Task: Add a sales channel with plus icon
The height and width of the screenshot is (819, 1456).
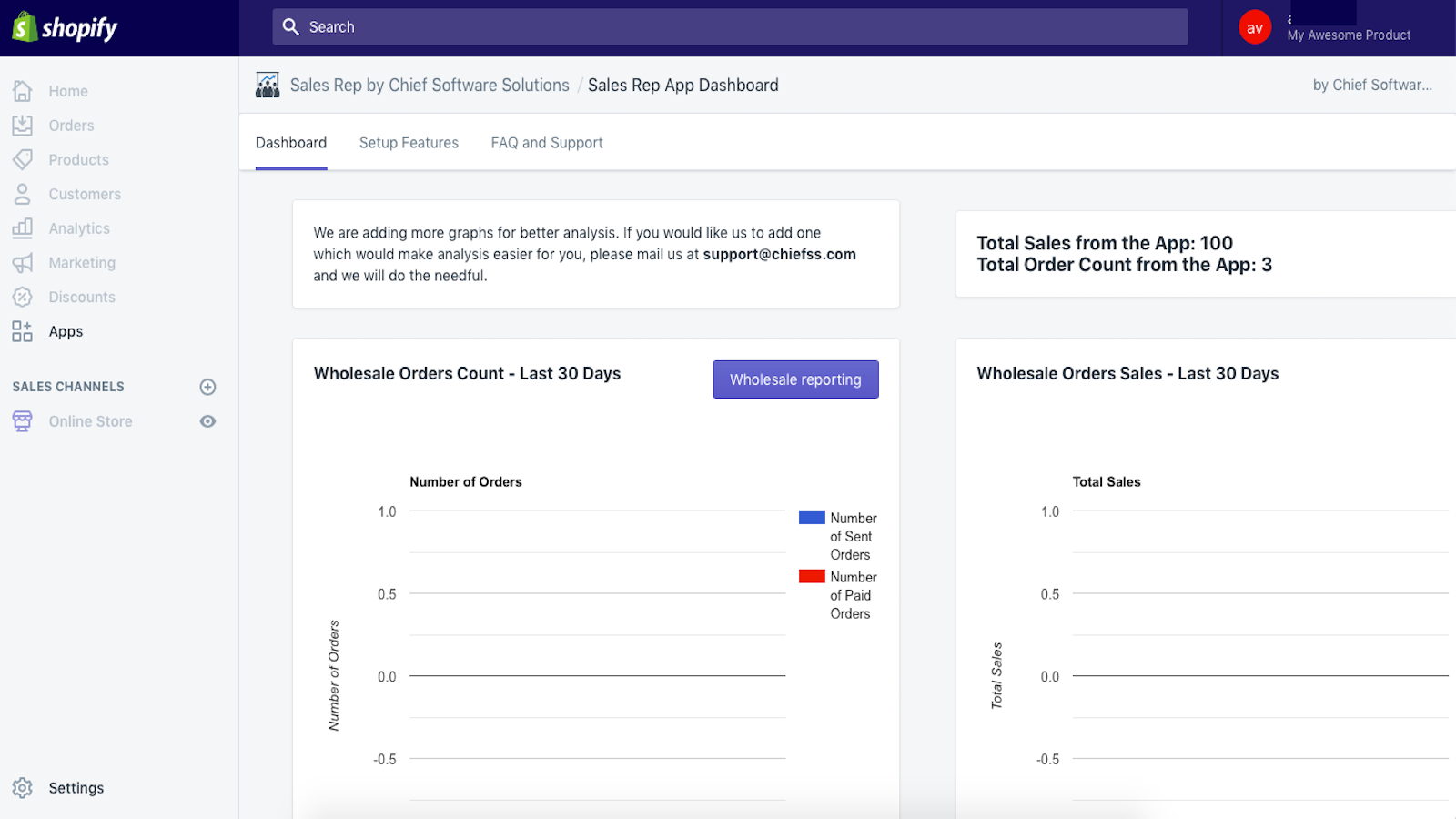Action: point(207,387)
